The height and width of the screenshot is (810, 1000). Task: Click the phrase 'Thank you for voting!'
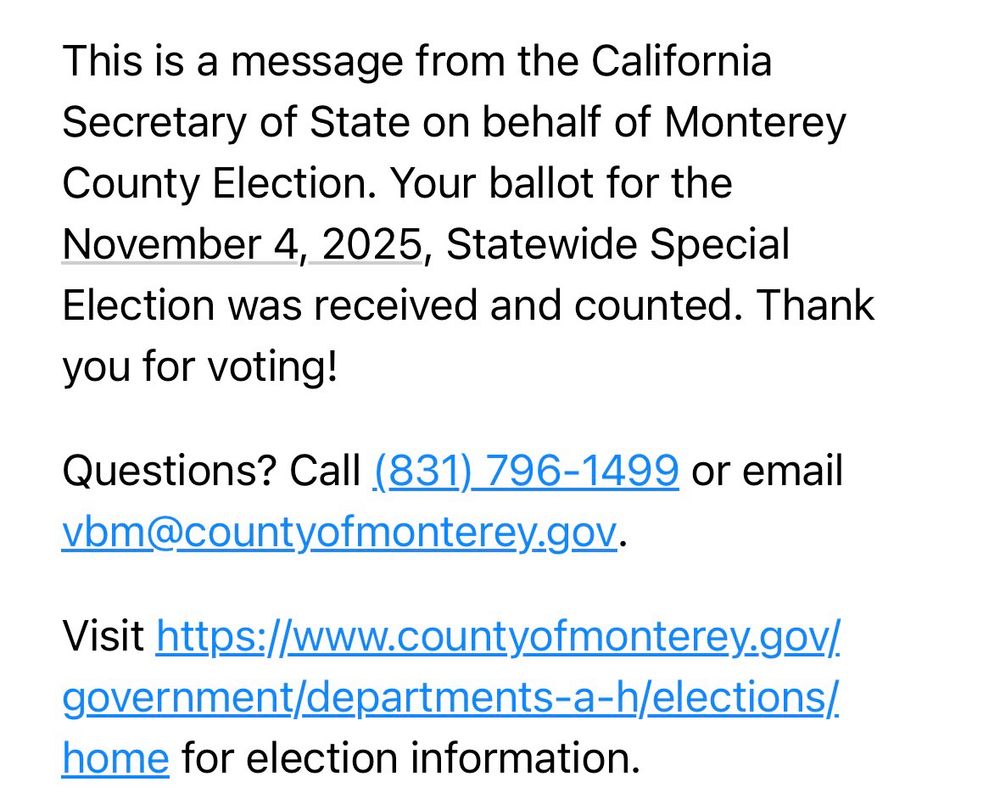[469, 337]
